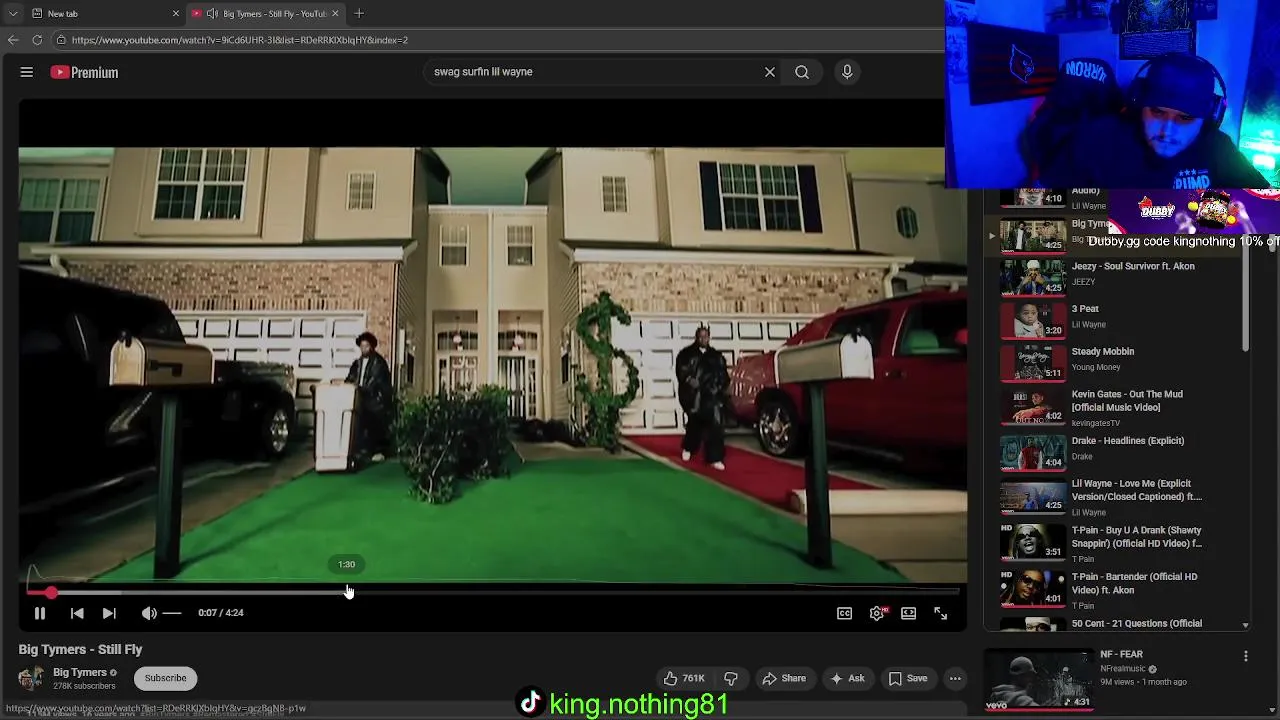The width and height of the screenshot is (1280, 720).
Task: Go to YouTube Premium home logo
Action: [x=84, y=72]
